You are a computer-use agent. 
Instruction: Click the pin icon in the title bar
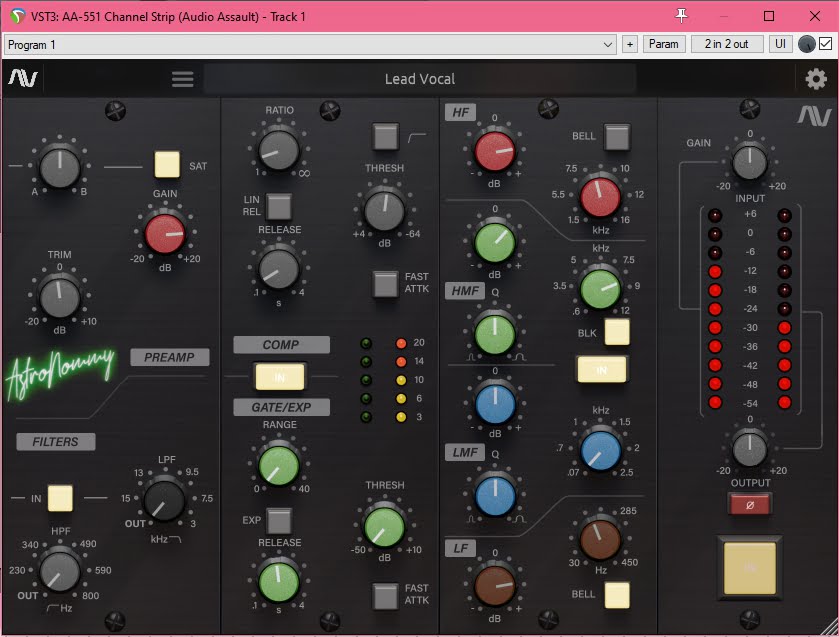681,16
